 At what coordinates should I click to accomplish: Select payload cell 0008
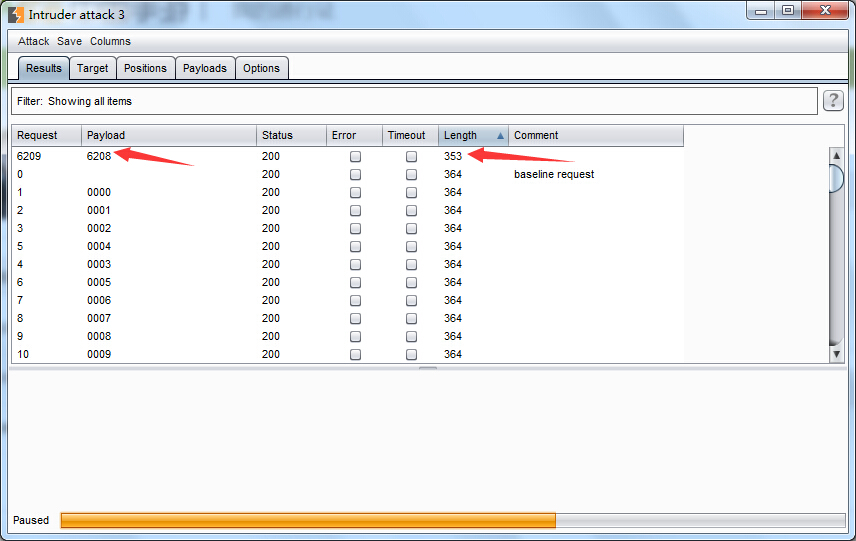click(x=99, y=336)
